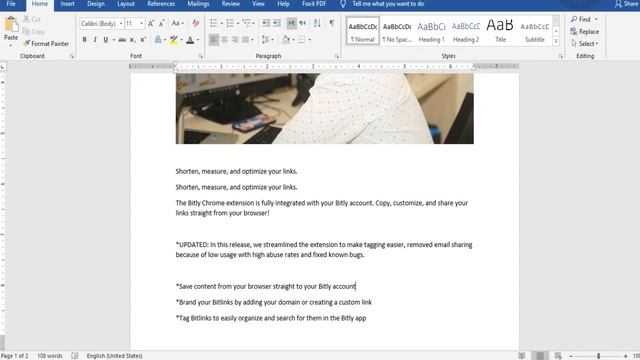Open the Change Case dropdown
The width and height of the screenshot is (640, 360).
[178, 23]
